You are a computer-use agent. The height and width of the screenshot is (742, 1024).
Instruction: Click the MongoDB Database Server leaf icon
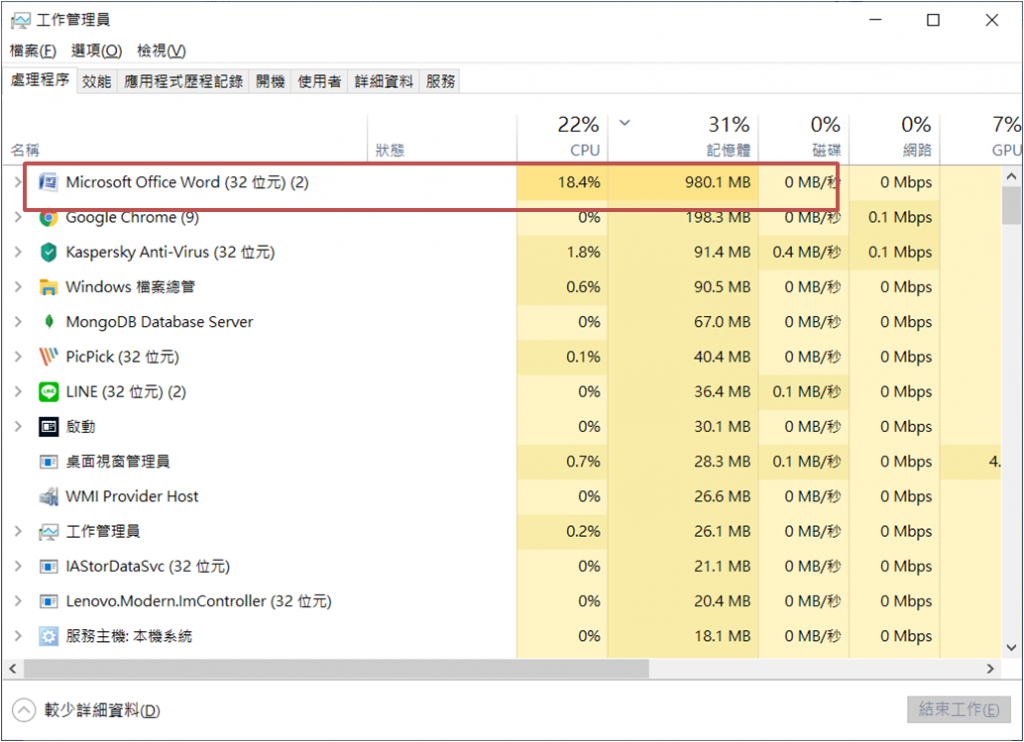coord(48,322)
